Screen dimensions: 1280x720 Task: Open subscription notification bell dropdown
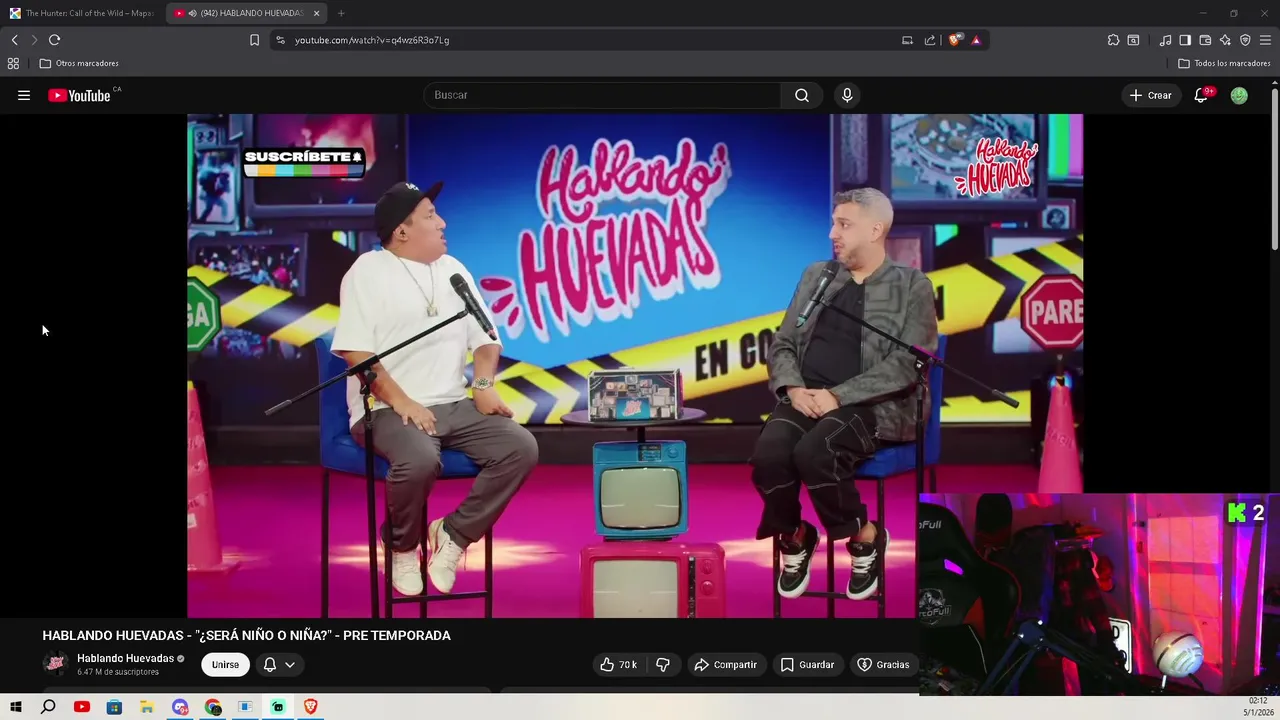click(279, 664)
